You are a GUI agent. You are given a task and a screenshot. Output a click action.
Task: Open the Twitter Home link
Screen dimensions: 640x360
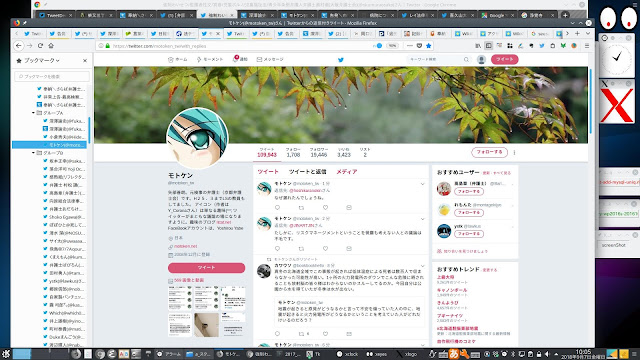(178, 60)
